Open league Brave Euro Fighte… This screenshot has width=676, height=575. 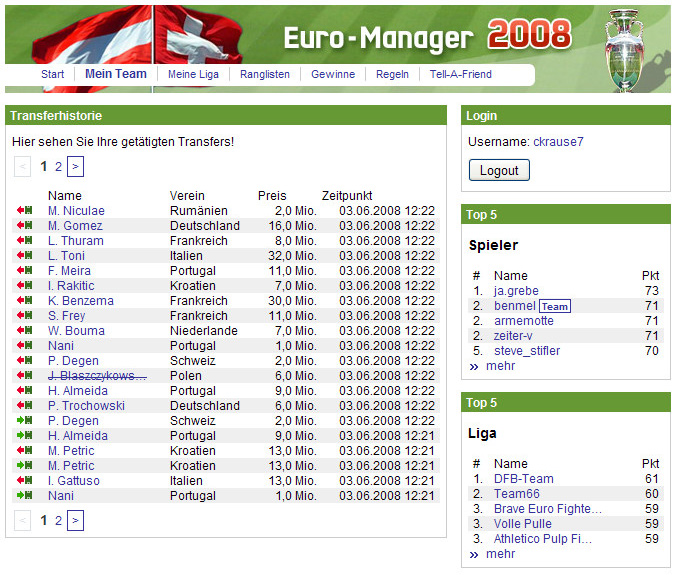click(548, 509)
